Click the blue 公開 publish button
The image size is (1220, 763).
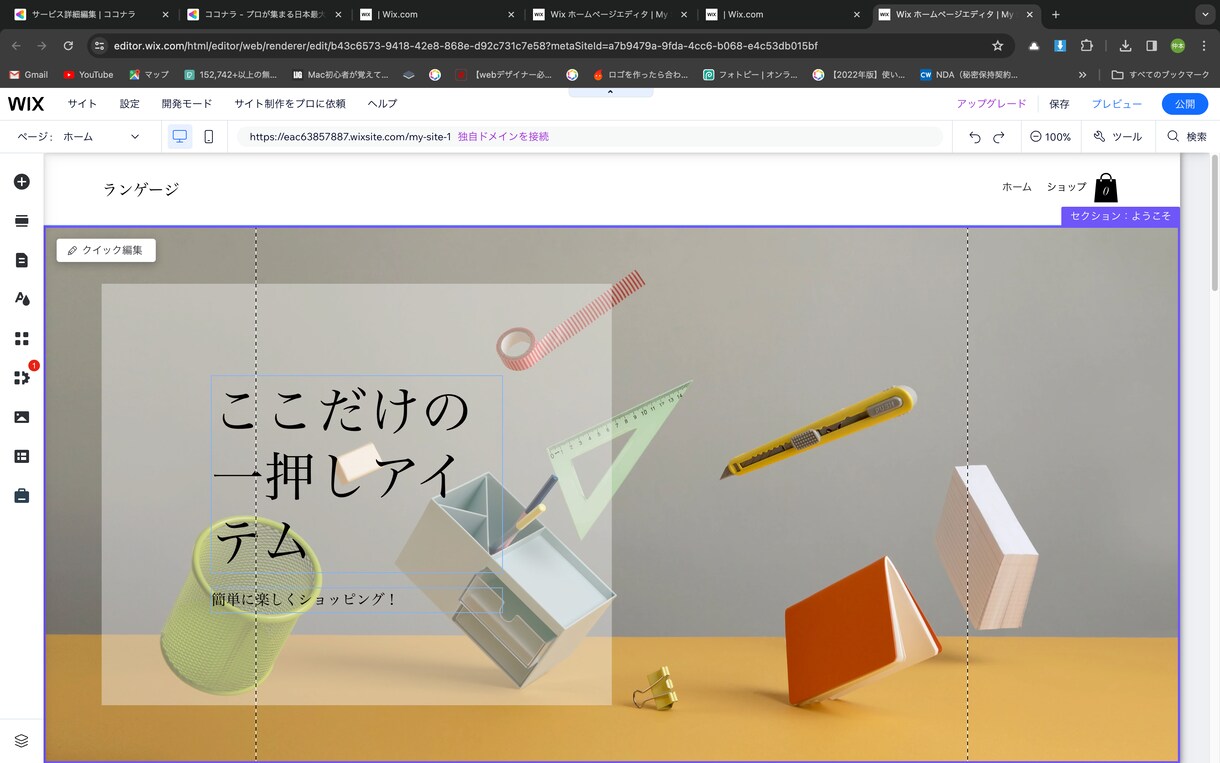(1185, 104)
